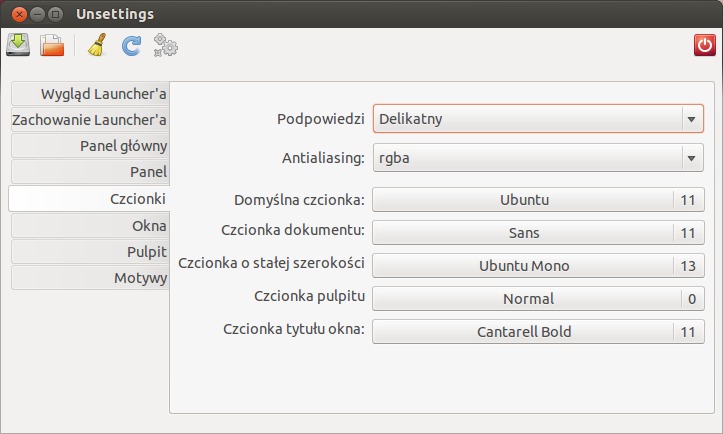723x434 pixels.
Task: Click the blue reload arrow icon
Action: [131, 46]
